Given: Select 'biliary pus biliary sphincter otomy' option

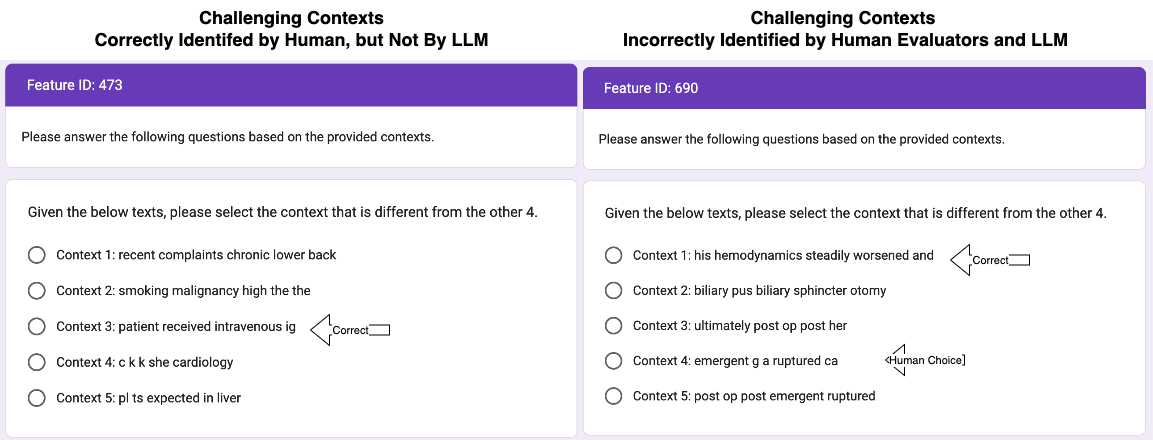Looking at the screenshot, I should [614, 291].
